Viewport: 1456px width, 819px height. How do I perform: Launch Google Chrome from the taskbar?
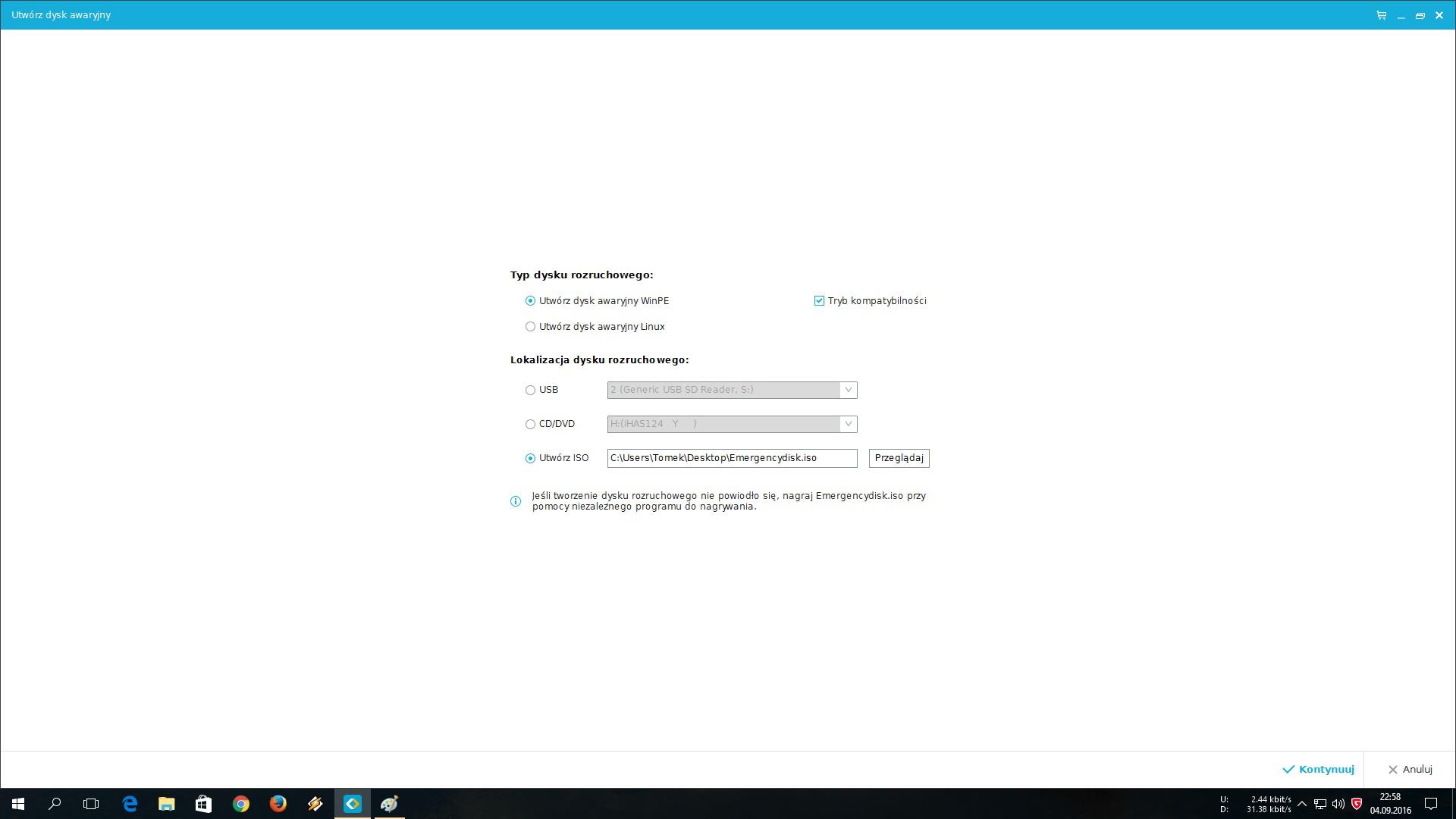point(241,804)
